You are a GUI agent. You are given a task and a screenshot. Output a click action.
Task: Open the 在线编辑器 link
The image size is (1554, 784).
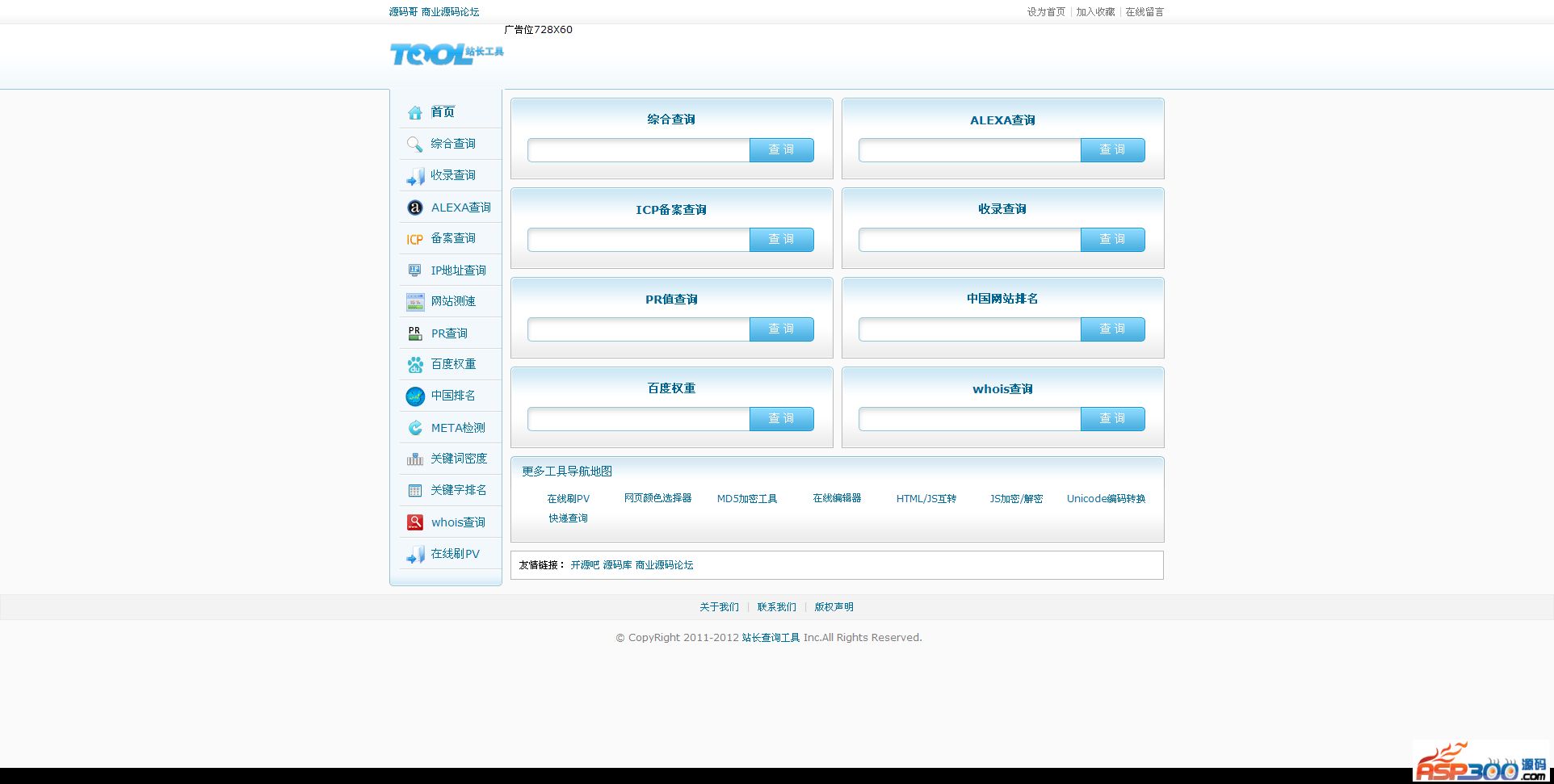click(x=837, y=498)
